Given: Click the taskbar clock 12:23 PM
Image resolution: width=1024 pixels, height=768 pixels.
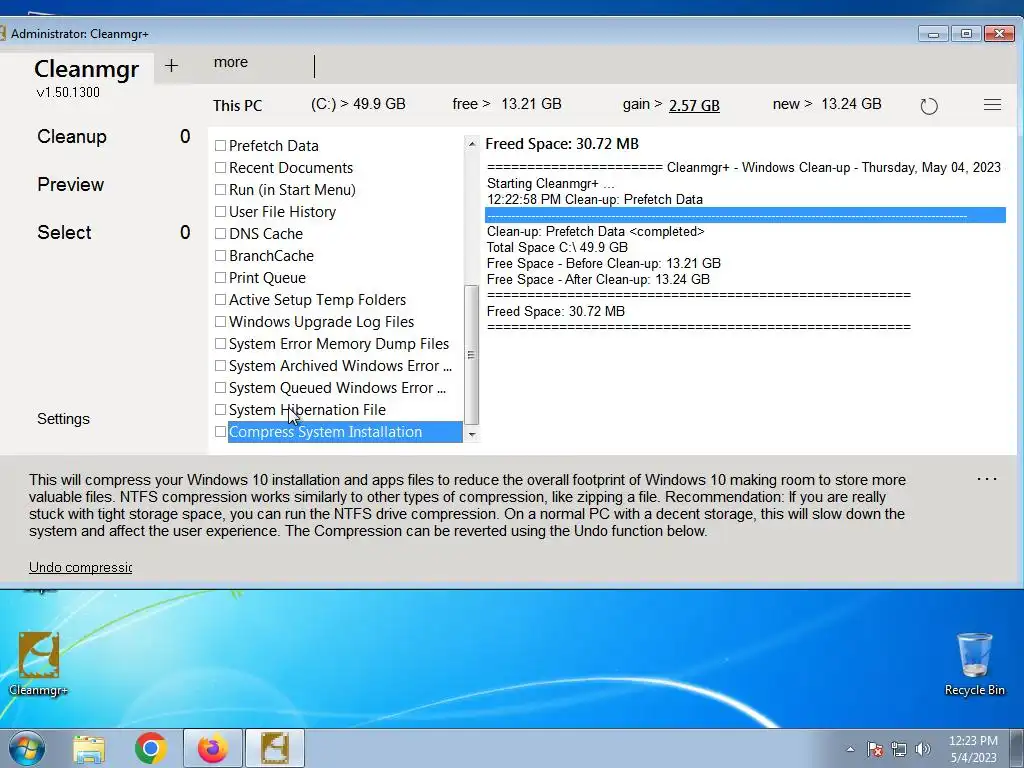Looking at the screenshot, I should [973, 741].
